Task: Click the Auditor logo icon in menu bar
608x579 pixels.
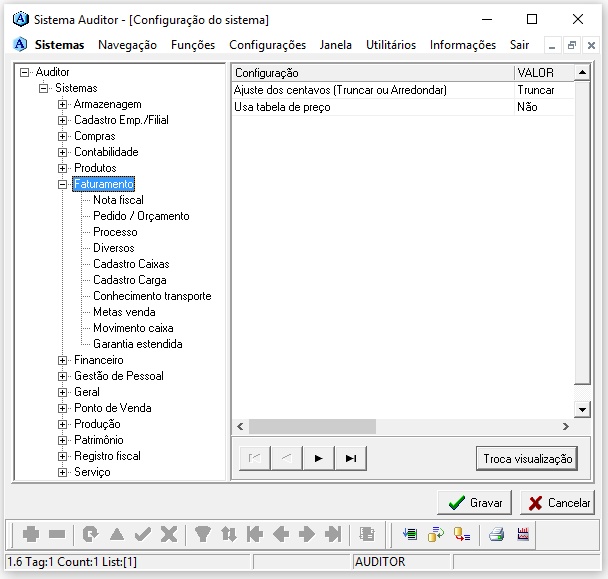Action: click(20, 45)
